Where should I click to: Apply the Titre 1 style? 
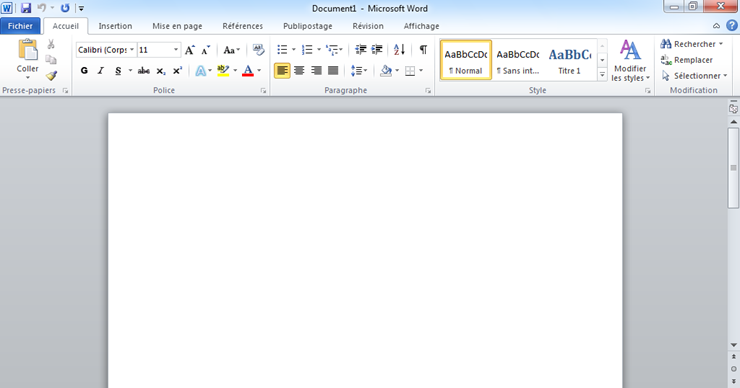(570, 60)
